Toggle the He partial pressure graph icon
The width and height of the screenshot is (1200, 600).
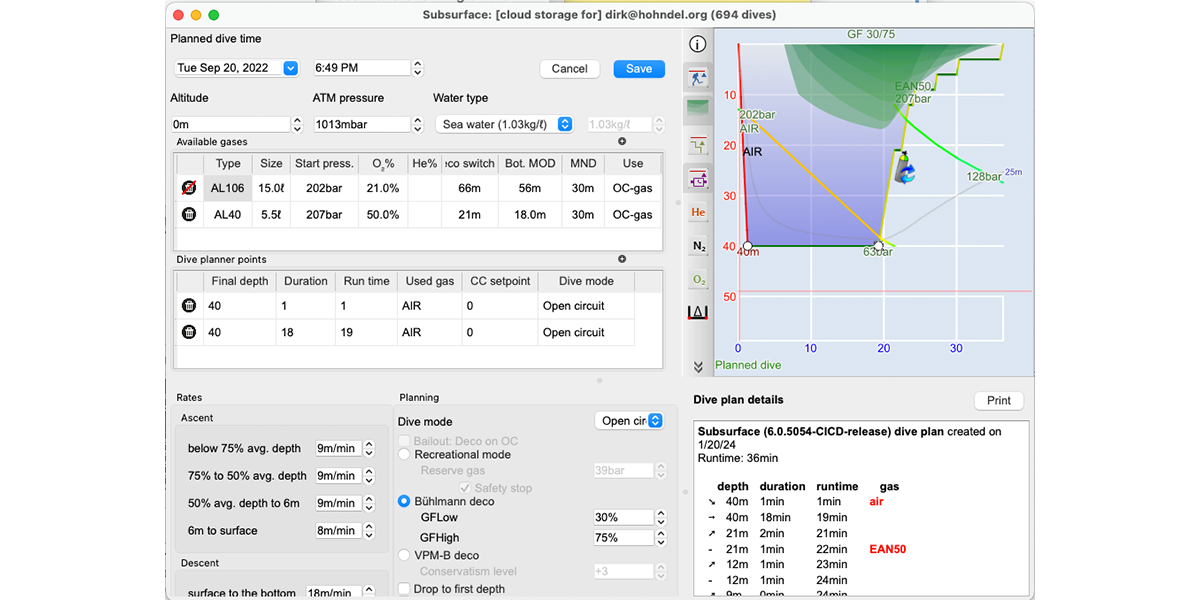[x=698, y=212]
